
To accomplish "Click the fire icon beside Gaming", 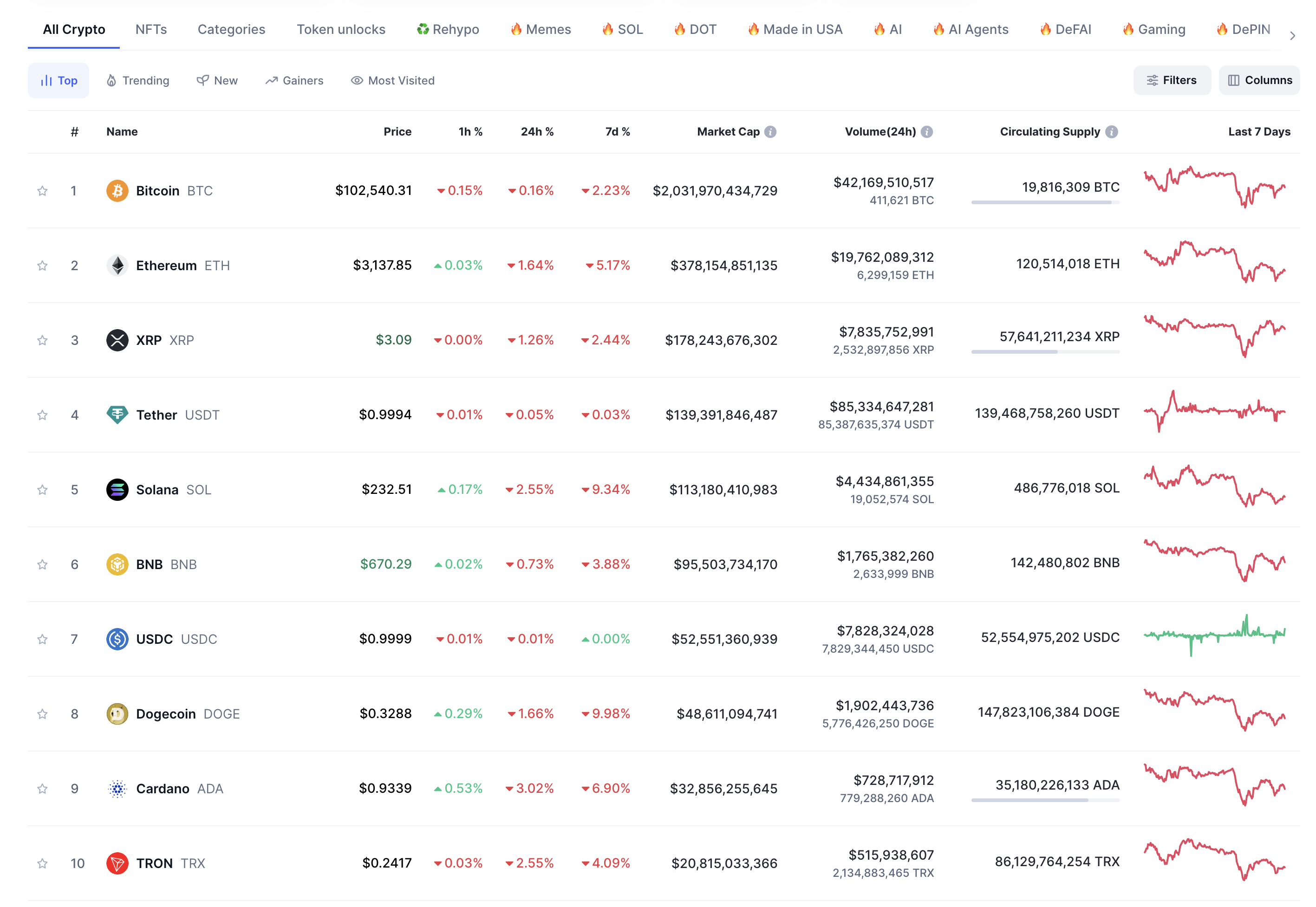I will point(1128,29).
